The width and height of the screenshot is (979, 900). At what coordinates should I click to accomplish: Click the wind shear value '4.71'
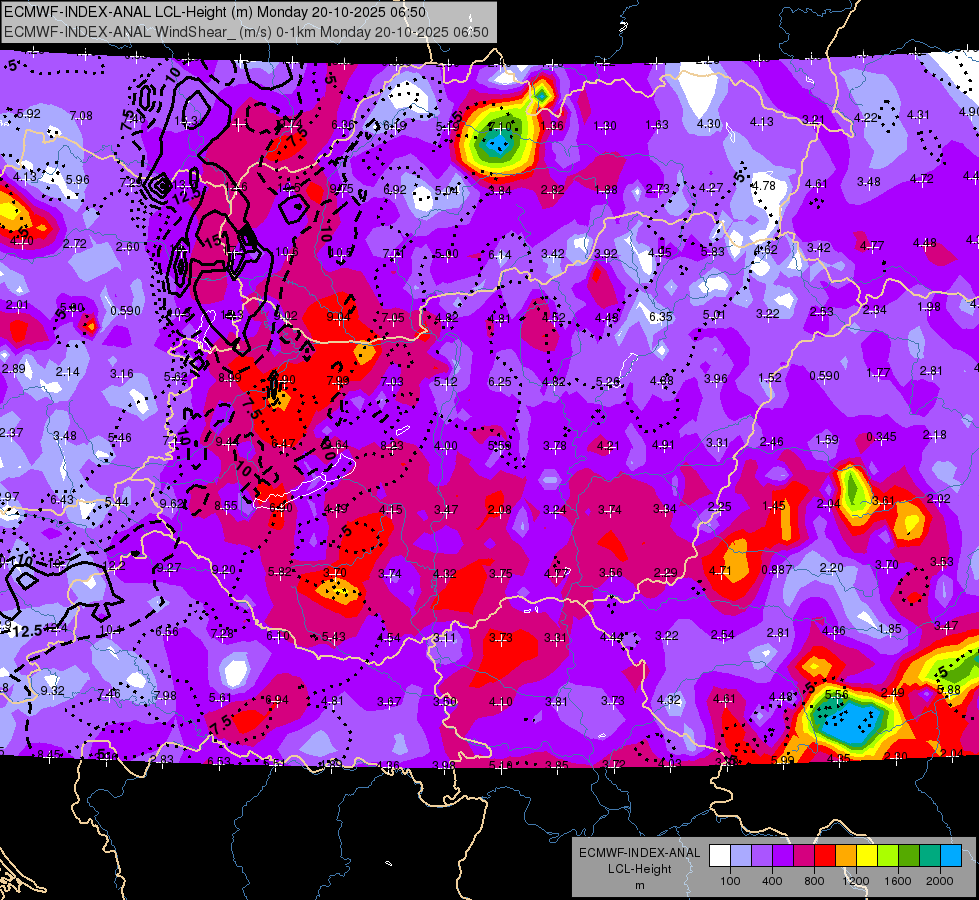(x=720, y=570)
